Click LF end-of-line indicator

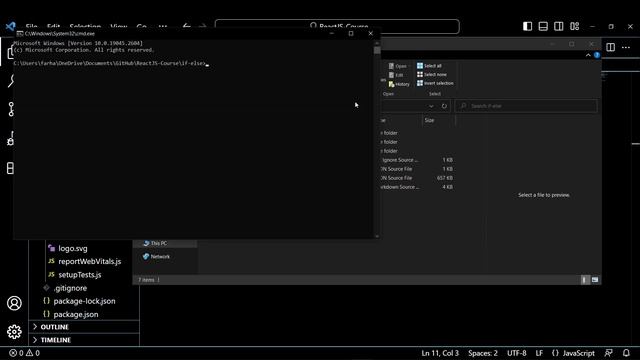539,353
